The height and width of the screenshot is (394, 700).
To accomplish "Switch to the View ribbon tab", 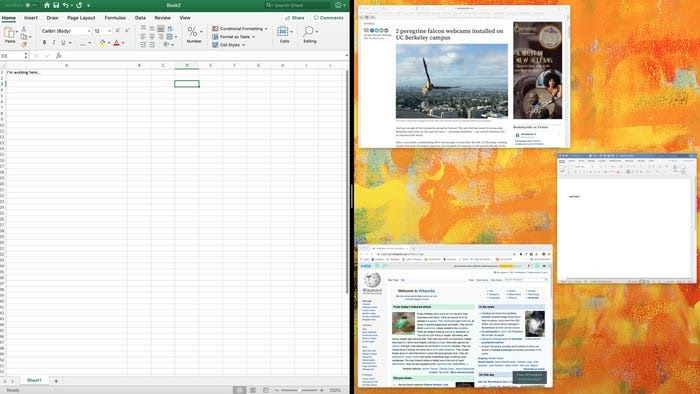I will click(x=185, y=18).
